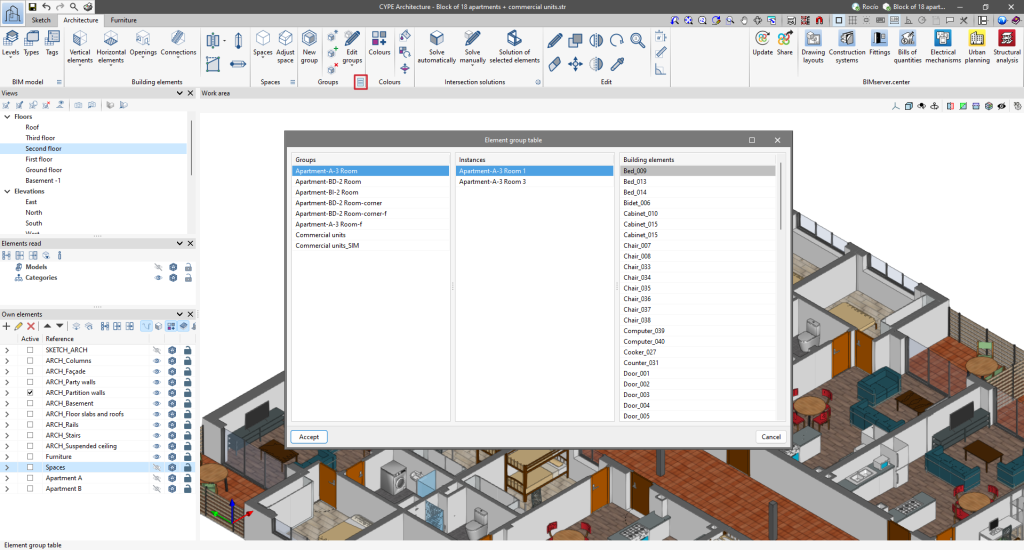Enable Active checkbox for ARCH_Columns
Viewport: 1024px width, 550px height.
30,360
